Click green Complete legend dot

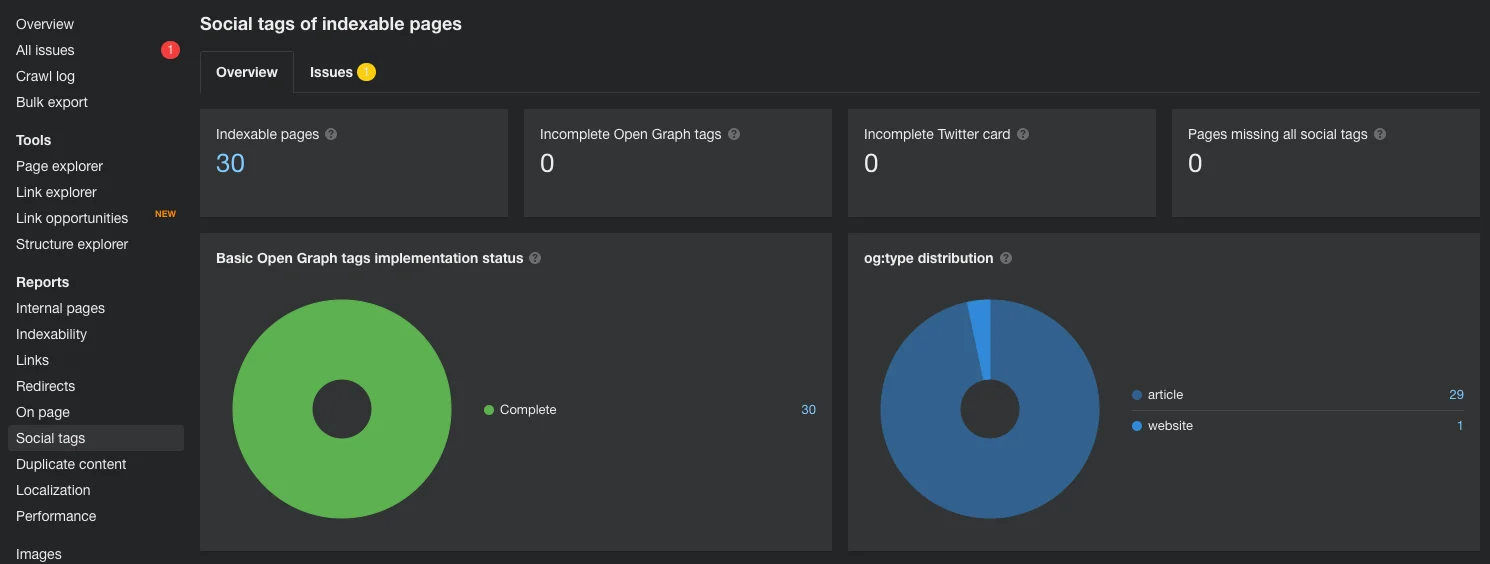489,410
